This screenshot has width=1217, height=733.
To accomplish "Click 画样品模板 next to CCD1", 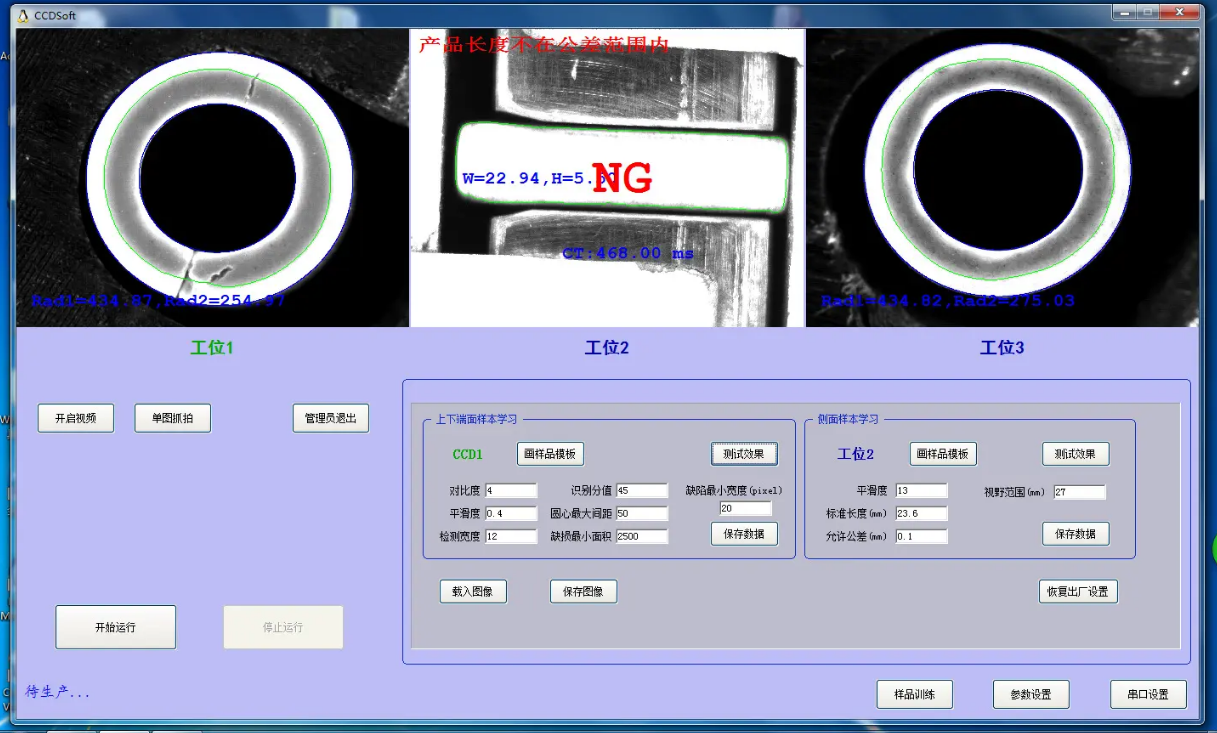I will coord(550,454).
